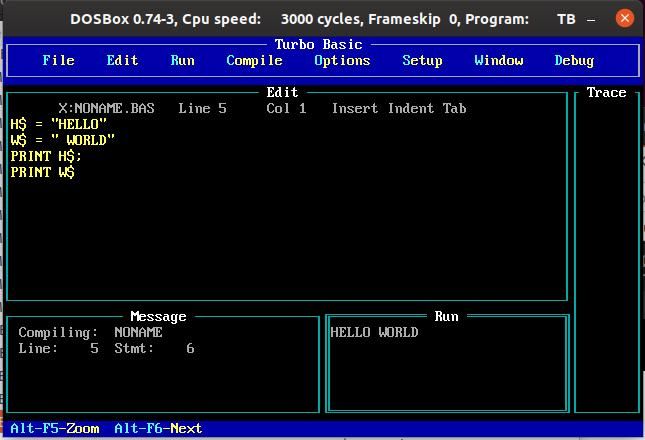
Task: Open the File menu
Action: [58, 60]
